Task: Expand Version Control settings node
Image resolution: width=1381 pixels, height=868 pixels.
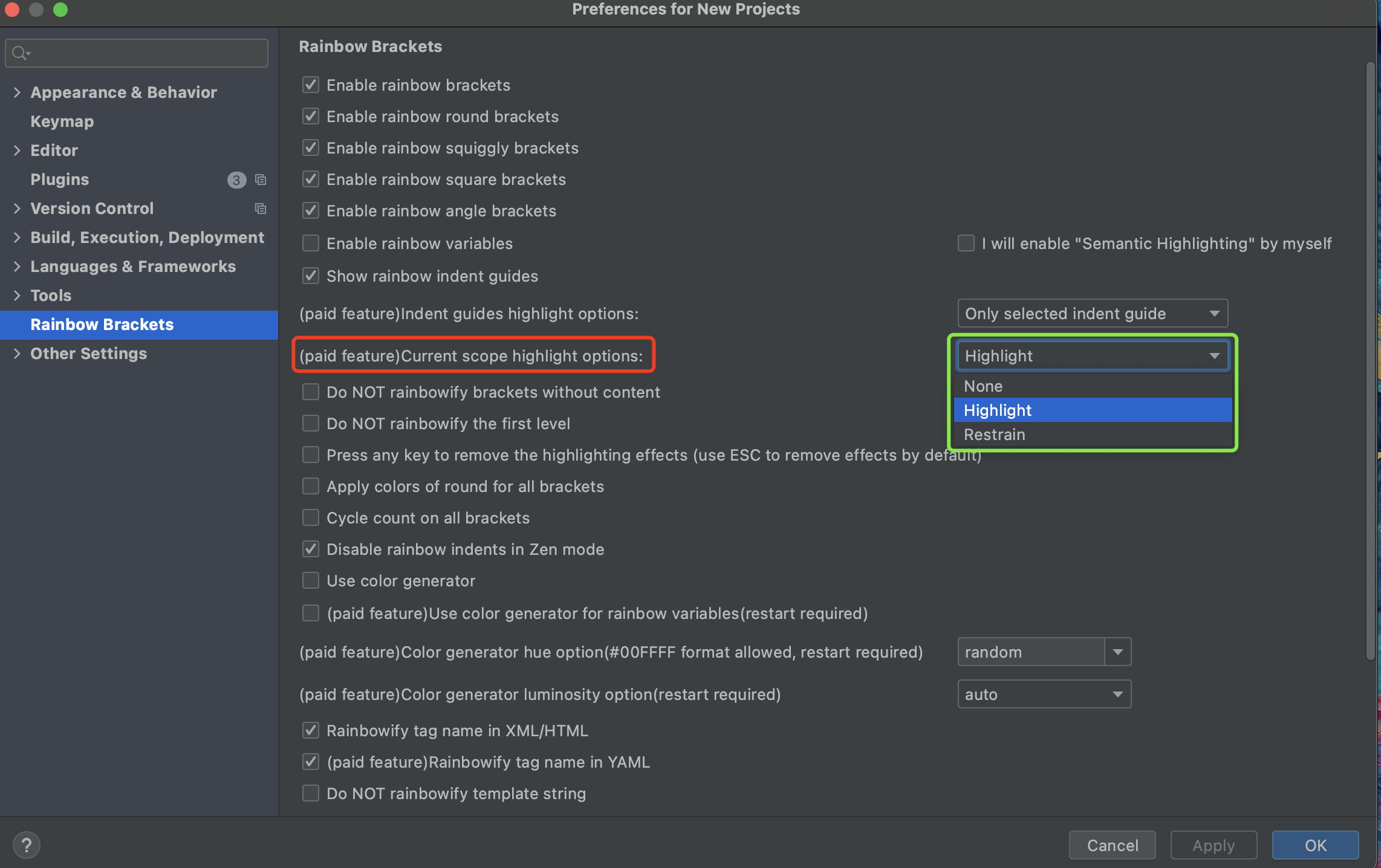Action: (x=17, y=209)
